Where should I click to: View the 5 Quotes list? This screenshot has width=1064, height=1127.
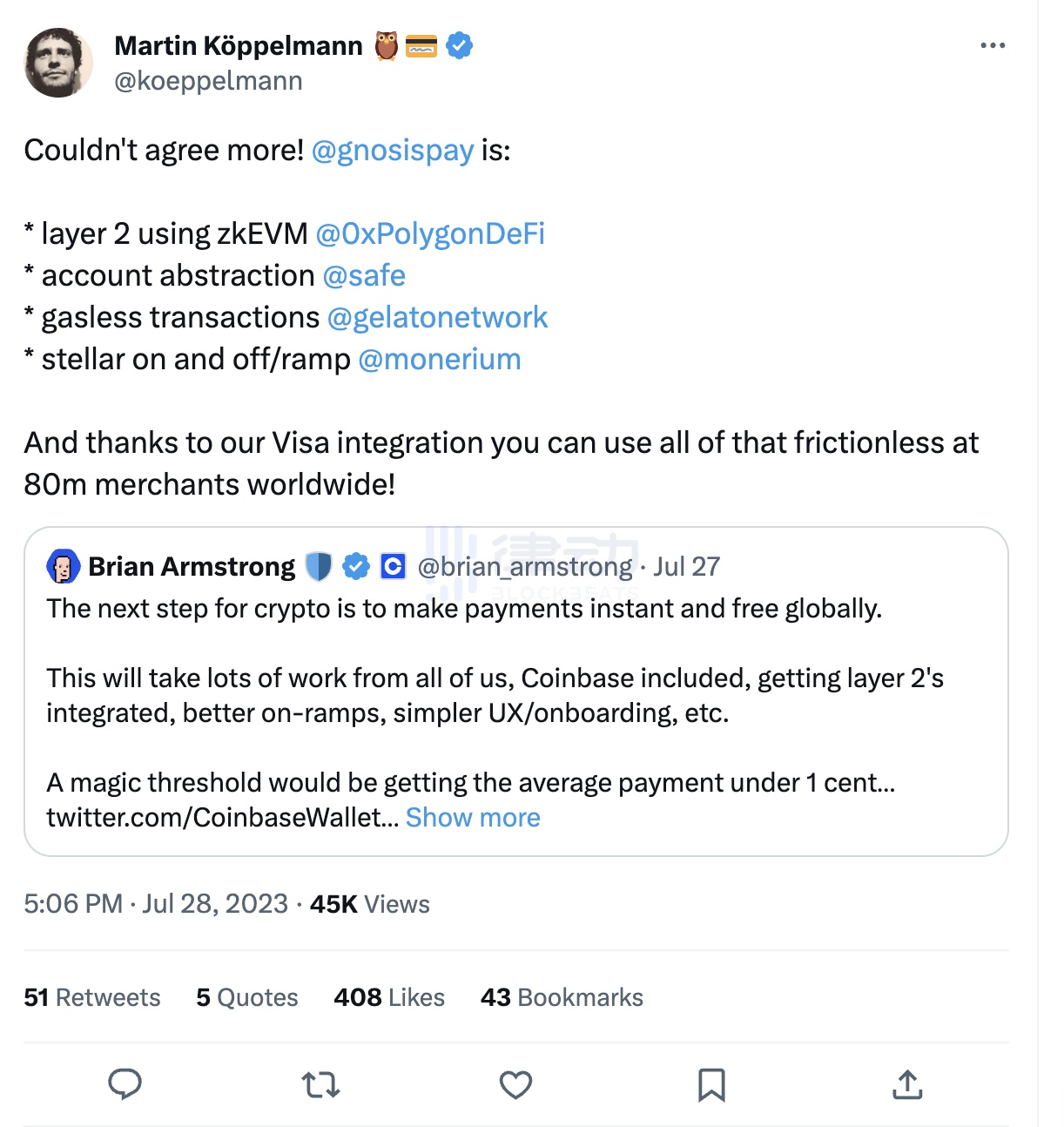pos(247,997)
